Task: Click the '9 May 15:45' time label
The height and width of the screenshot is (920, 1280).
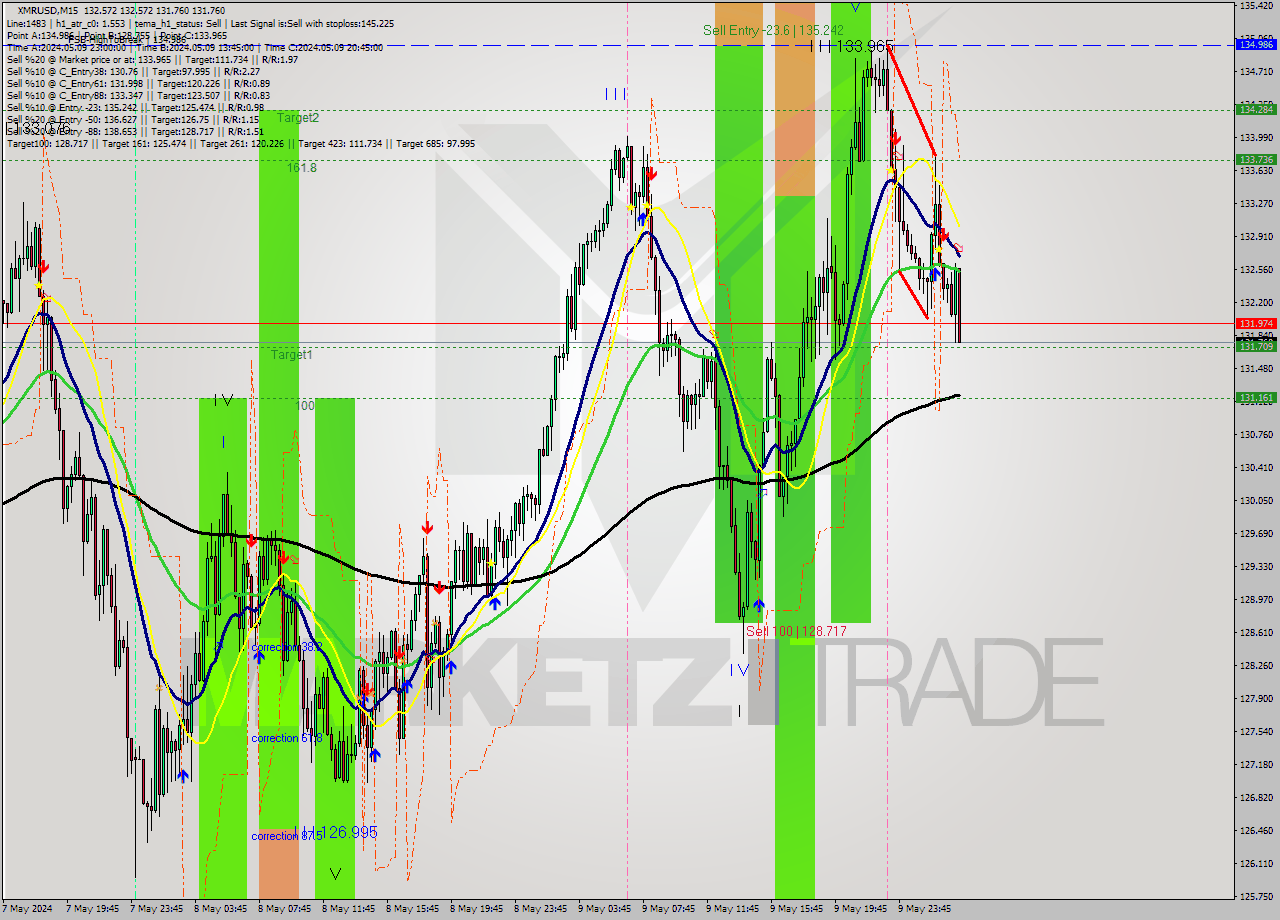Action: [x=796, y=909]
